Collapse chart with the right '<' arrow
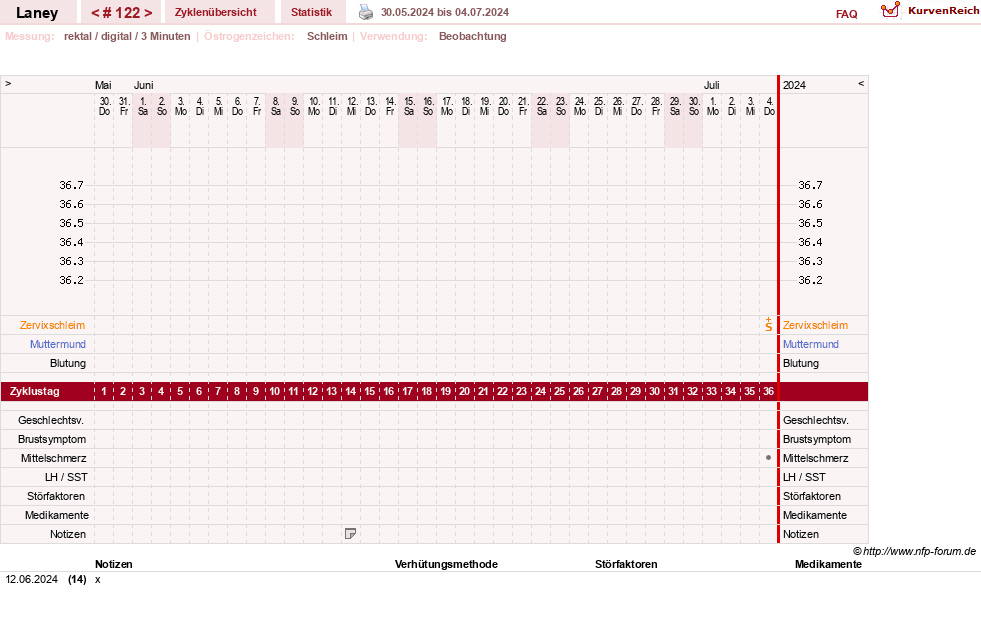 (861, 83)
